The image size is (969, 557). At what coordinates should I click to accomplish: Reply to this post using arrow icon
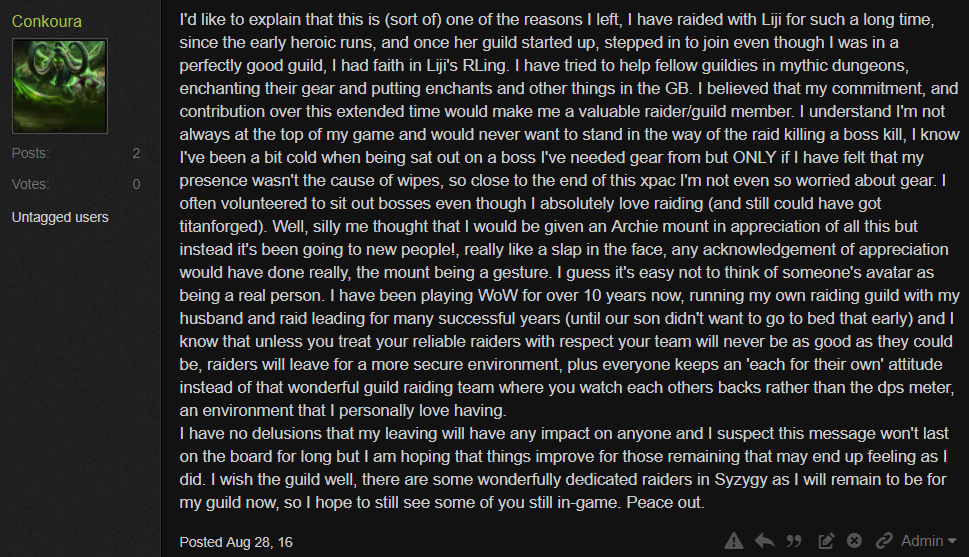point(764,541)
